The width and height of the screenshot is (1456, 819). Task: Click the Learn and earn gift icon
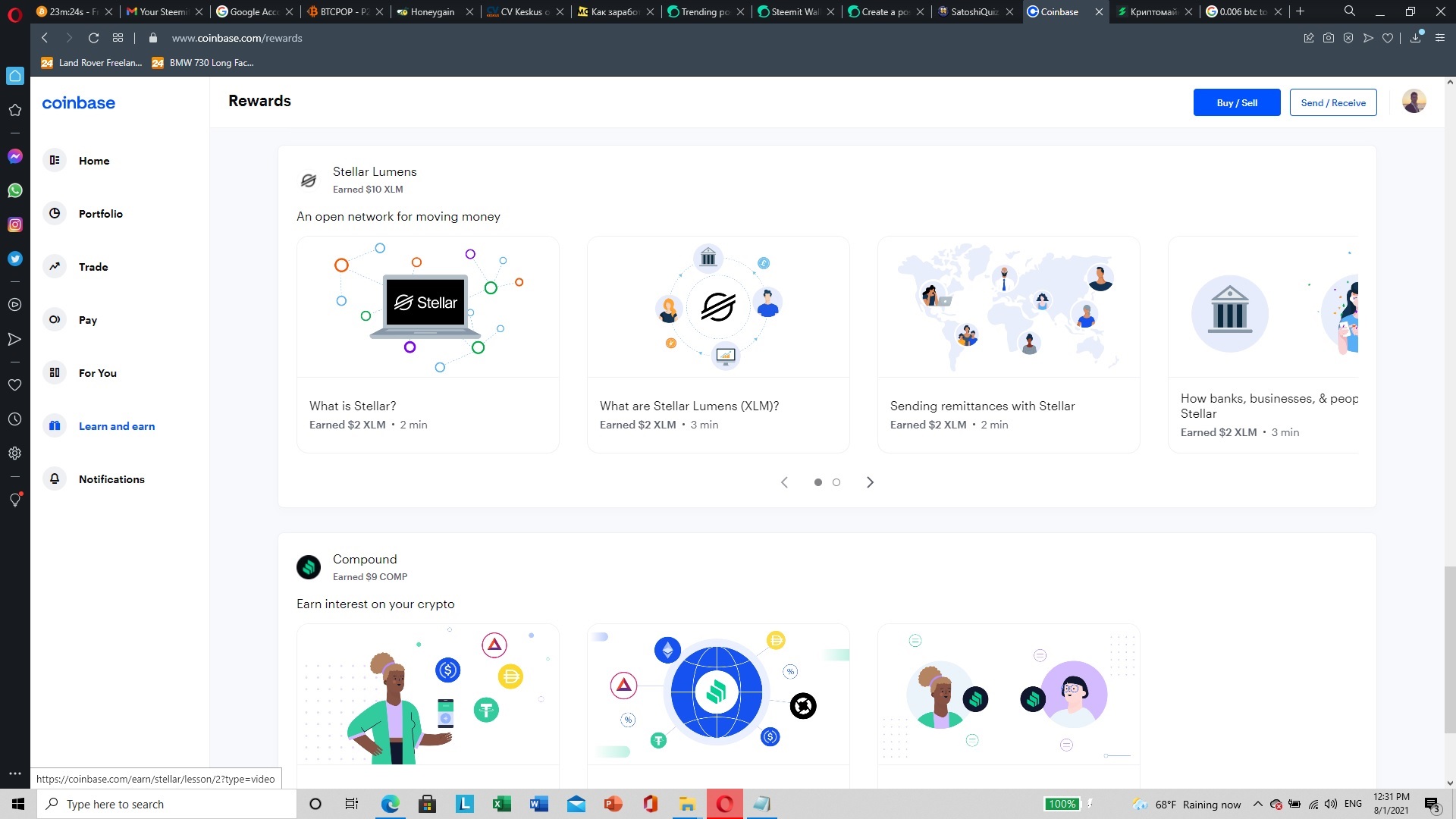[x=55, y=426]
